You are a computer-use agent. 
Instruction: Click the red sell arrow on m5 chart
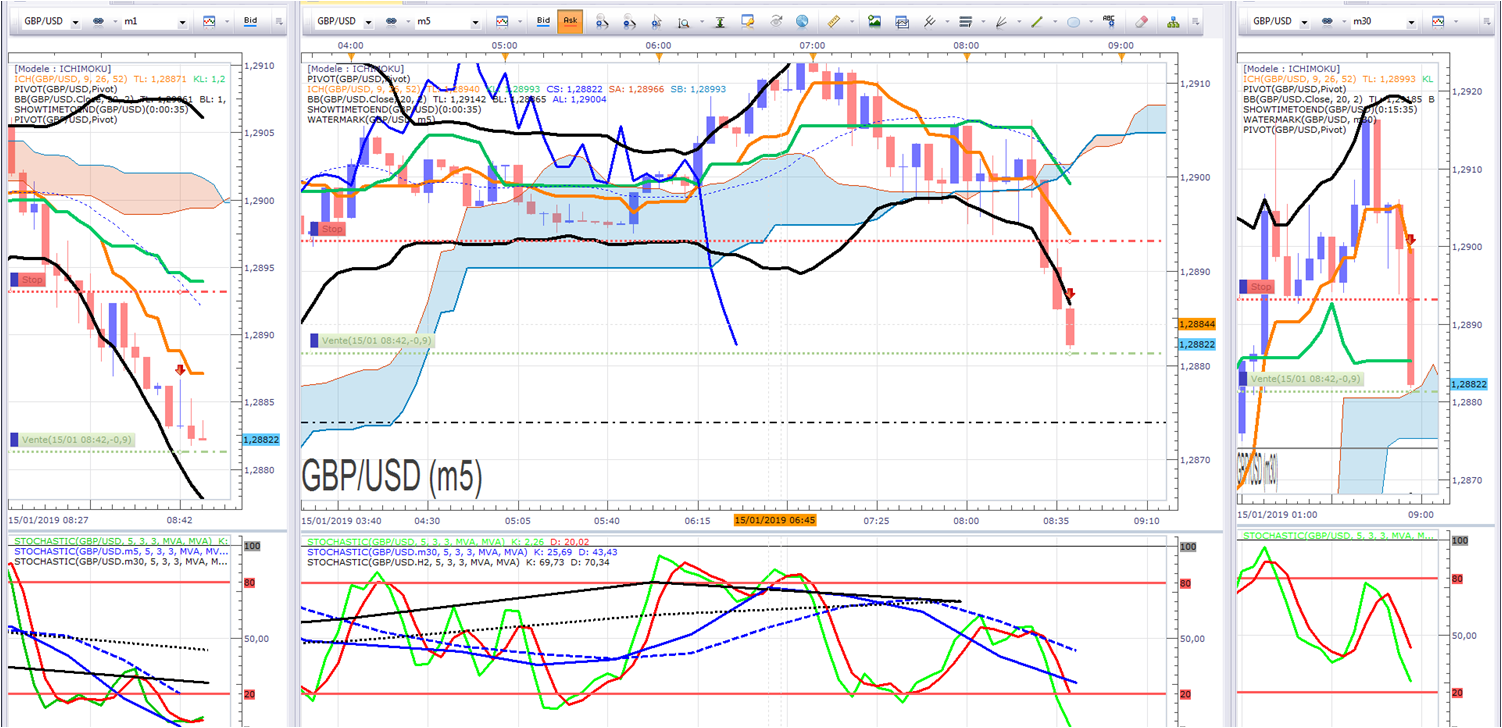1069,294
